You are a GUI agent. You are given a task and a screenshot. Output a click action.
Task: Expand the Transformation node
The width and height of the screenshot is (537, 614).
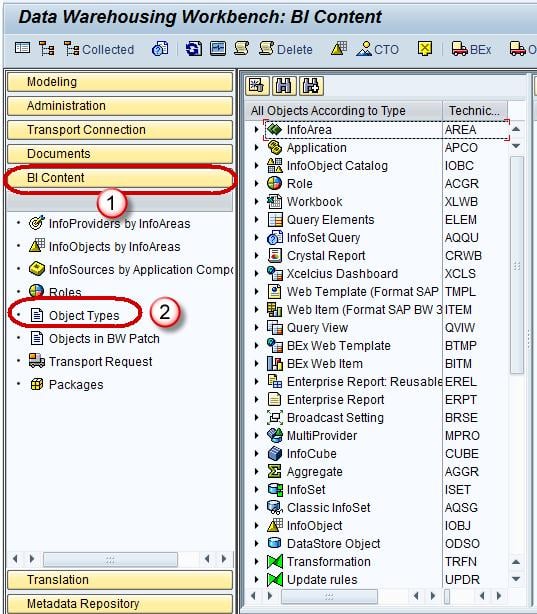pos(257,562)
